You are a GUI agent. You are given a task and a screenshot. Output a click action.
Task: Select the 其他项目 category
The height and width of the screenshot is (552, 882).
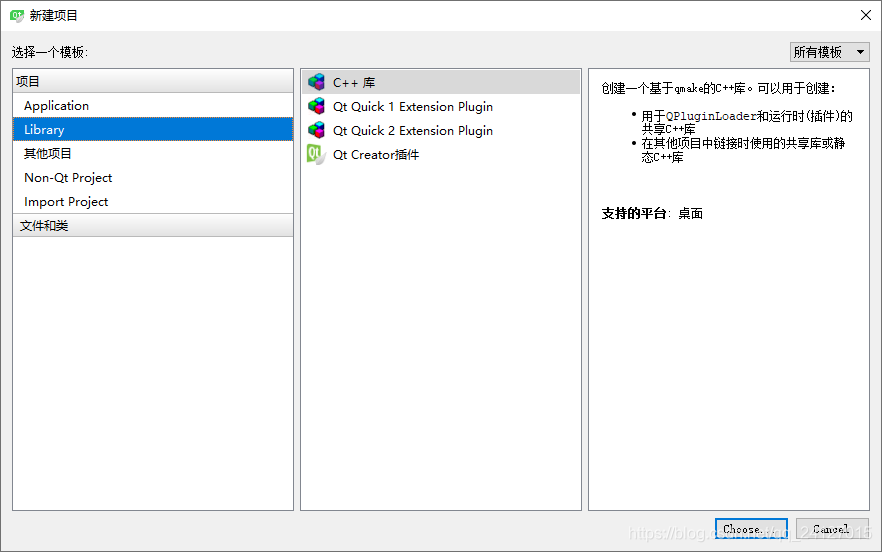coord(152,154)
